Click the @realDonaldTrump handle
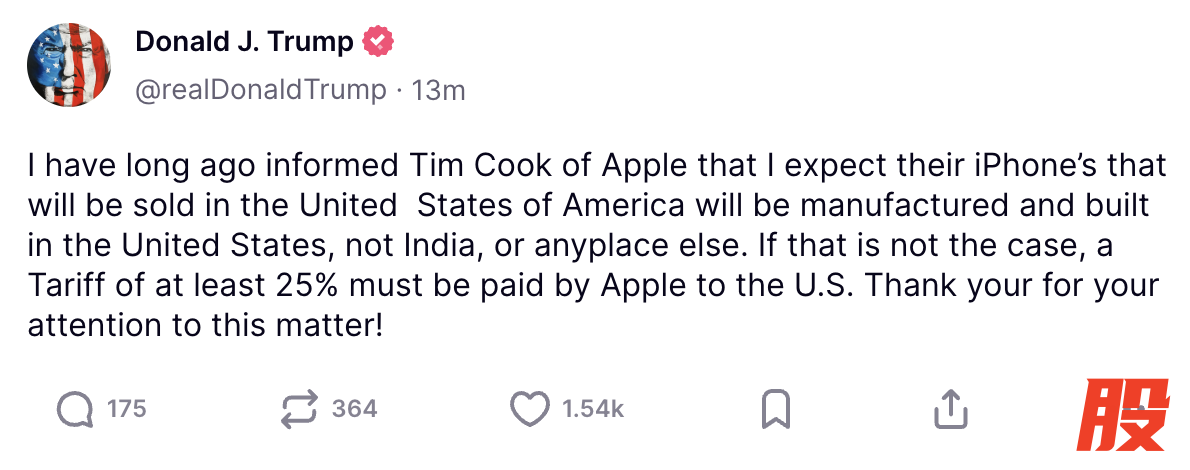Screen dimensions: 1190x470 260,90
